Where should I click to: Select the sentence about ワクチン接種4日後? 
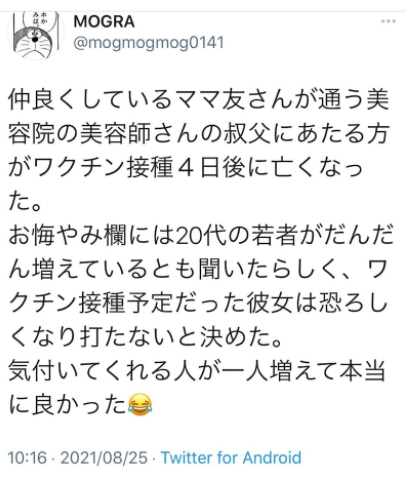click(185, 167)
